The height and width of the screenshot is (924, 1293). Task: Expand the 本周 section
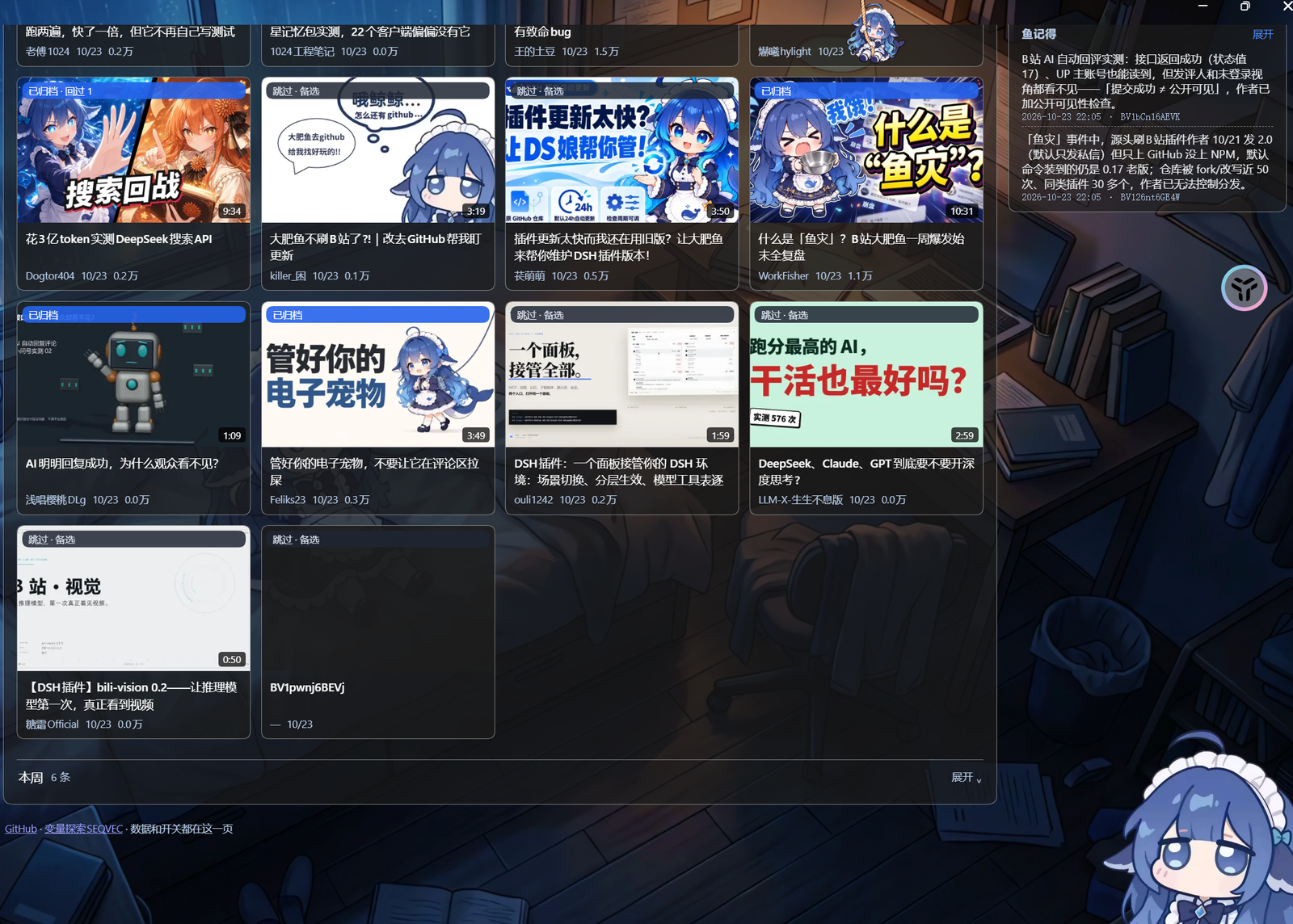(967, 777)
